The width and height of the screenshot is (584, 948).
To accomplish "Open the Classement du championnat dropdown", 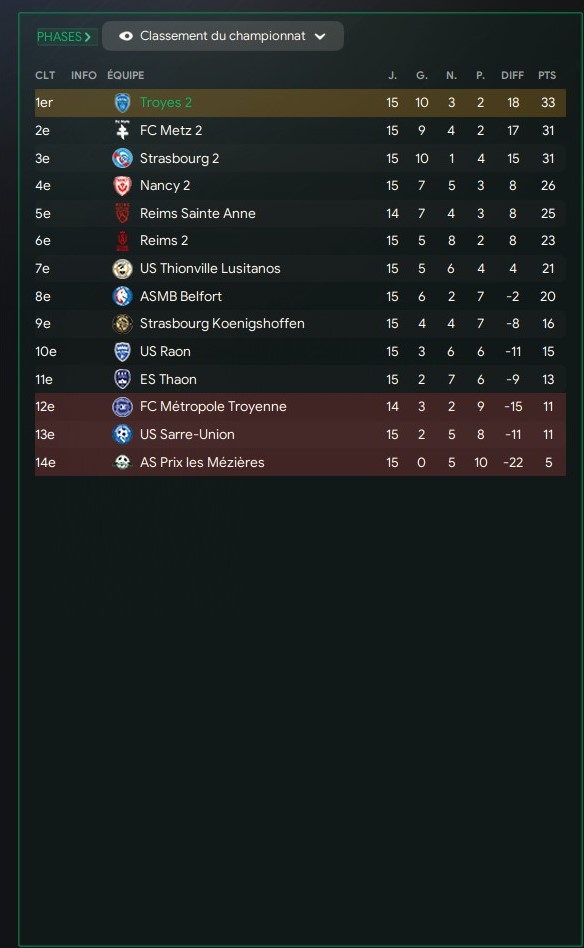I will (x=223, y=36).
